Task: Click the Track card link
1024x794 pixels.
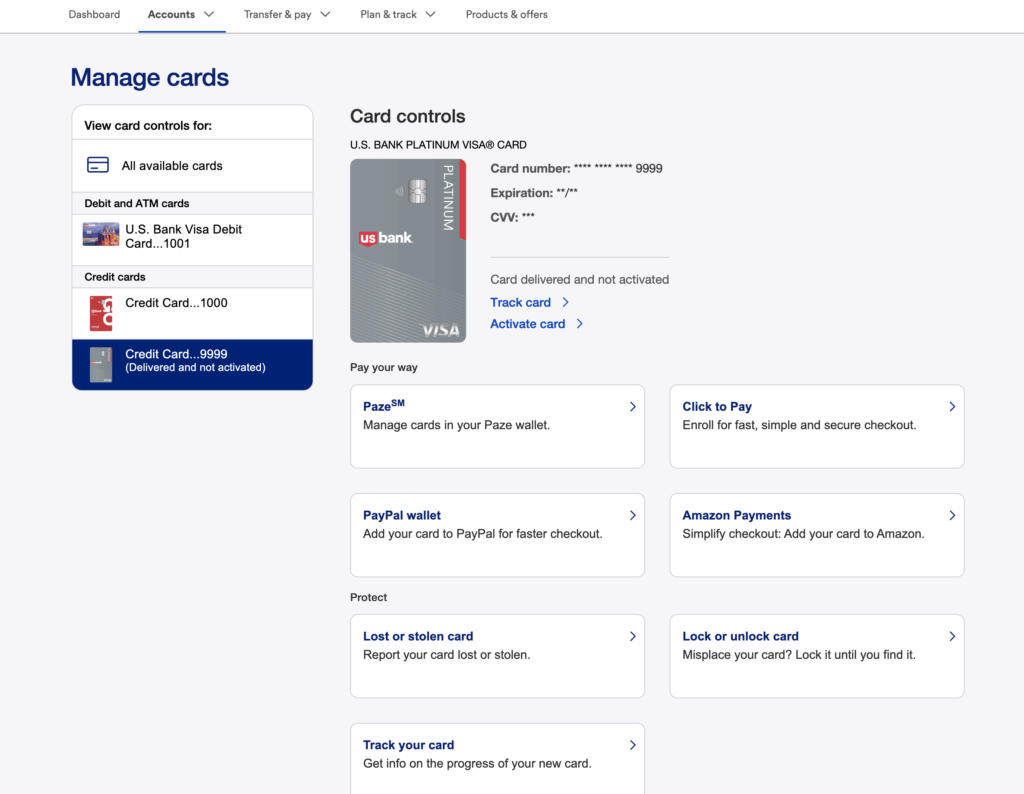Action: (x=520, y=302)
